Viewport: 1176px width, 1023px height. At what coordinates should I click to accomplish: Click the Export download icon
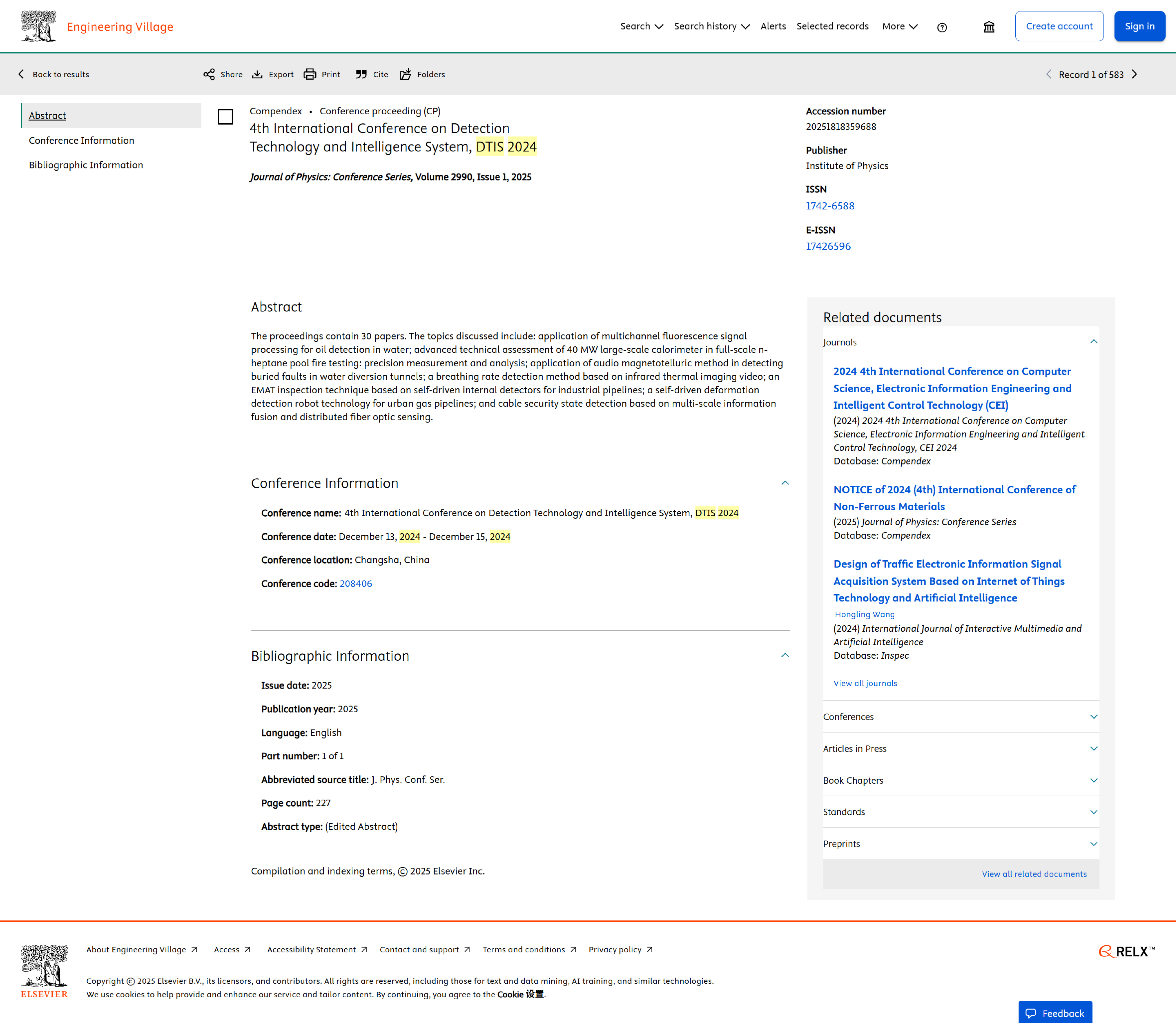click(x=257, y=74)
